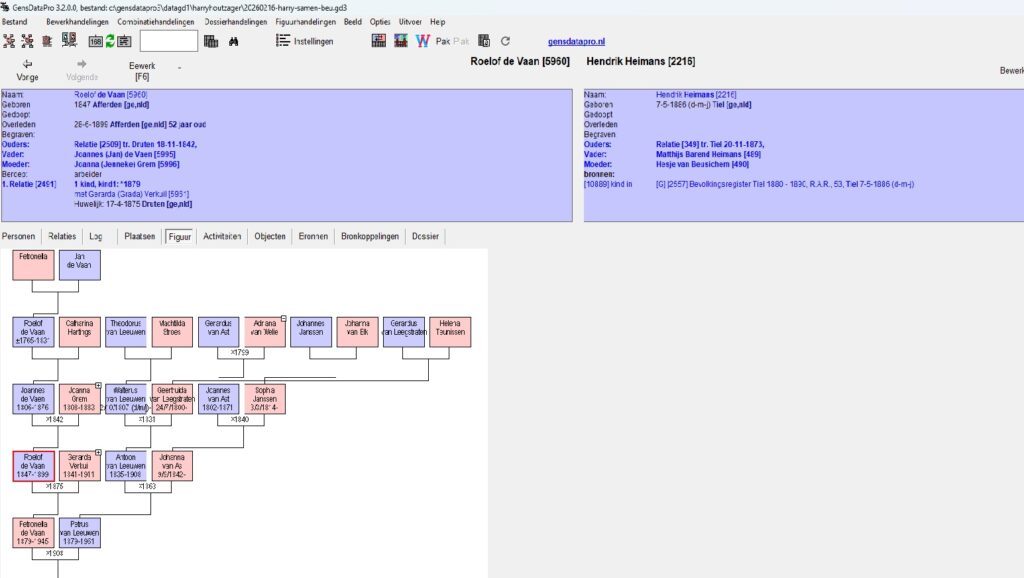Click the dark grid icon left of the chart icon

[379, 41]
